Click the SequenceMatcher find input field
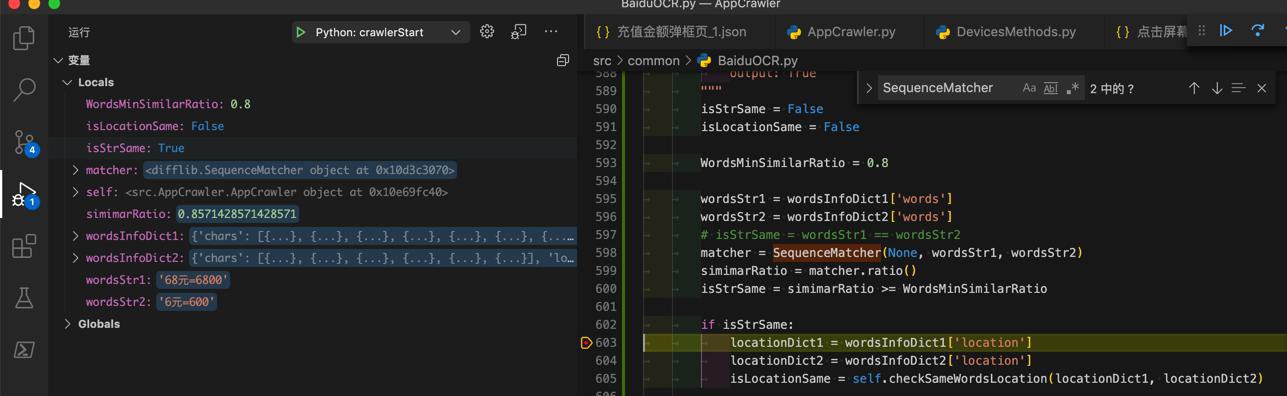 (947, 88)
